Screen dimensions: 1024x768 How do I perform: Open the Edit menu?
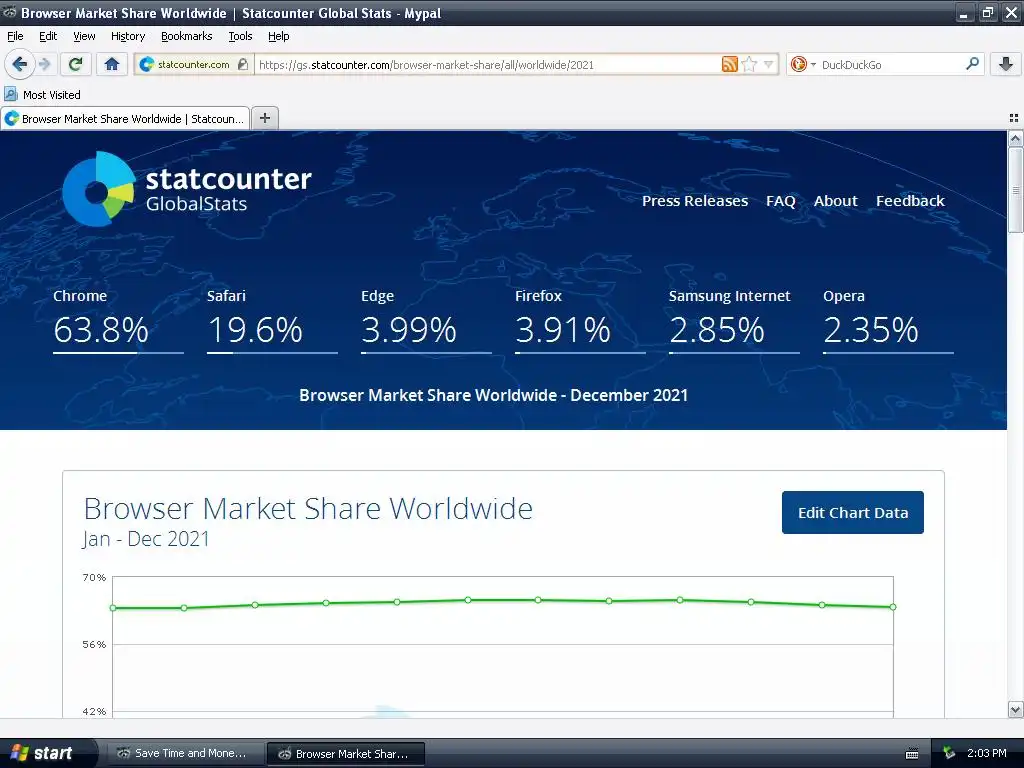click(48, 36)
